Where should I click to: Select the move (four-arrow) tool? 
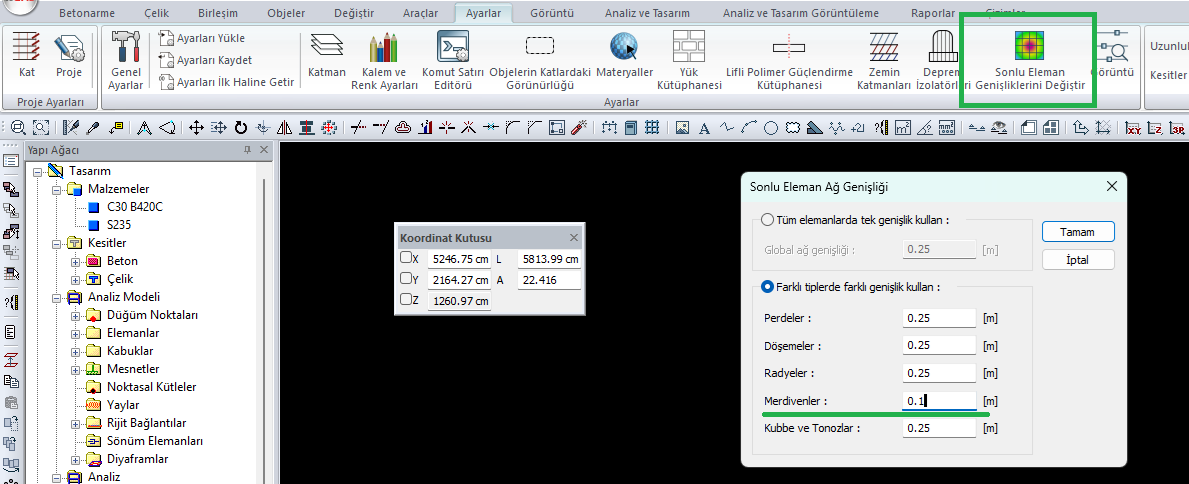[196, 127]
